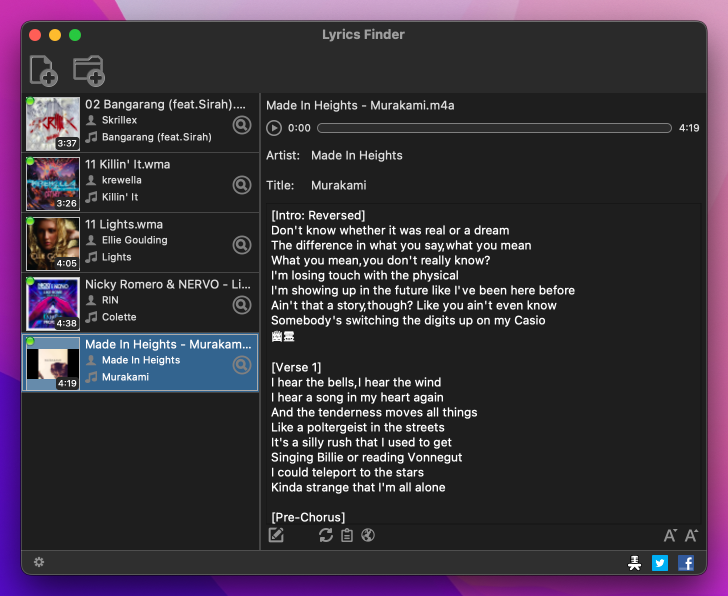Click the 0:00 elapsed time label
728x596 pixels.
(299, 128)
